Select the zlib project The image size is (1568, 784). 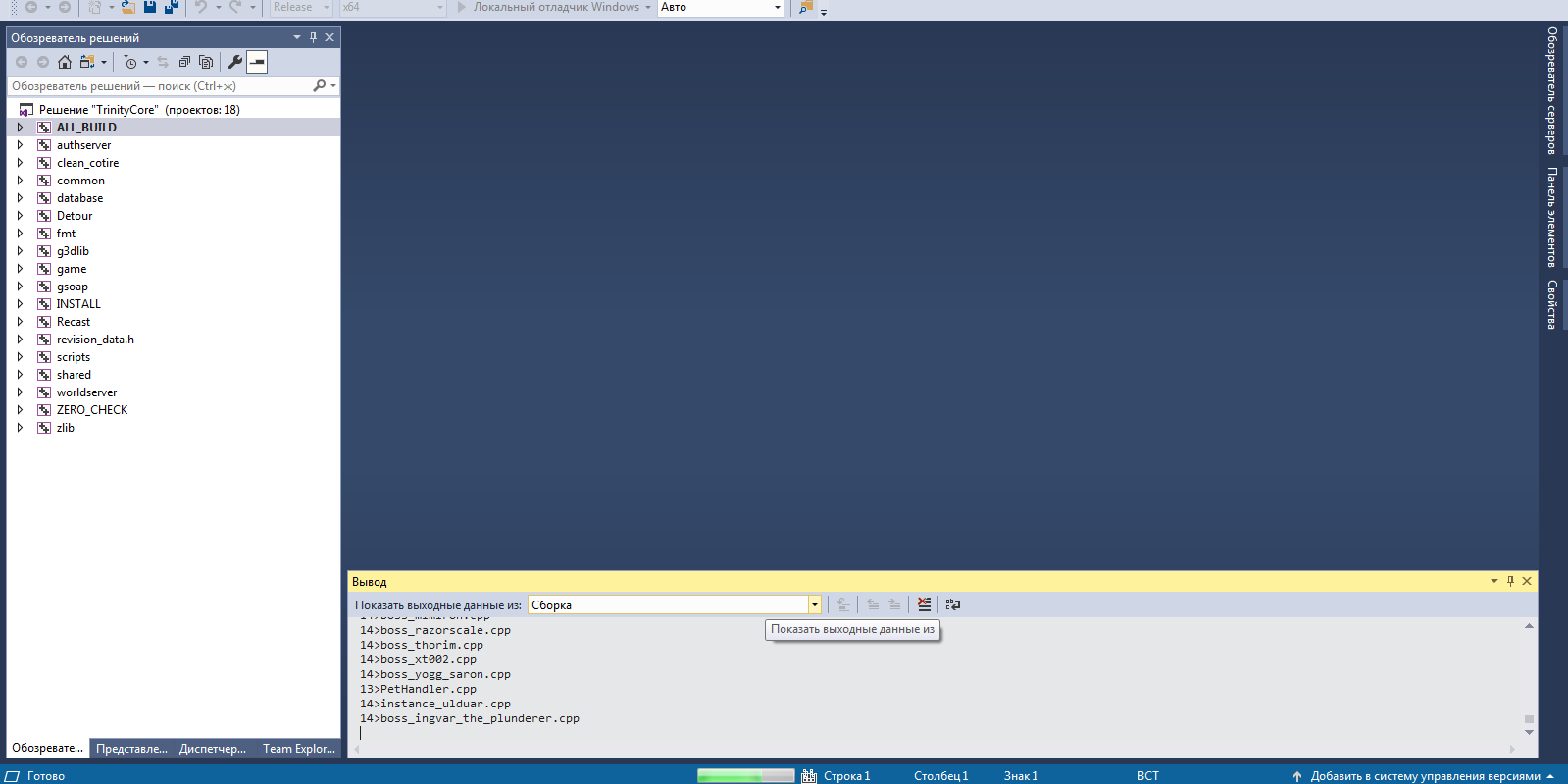pyautogui.click(x=66, y=428)
